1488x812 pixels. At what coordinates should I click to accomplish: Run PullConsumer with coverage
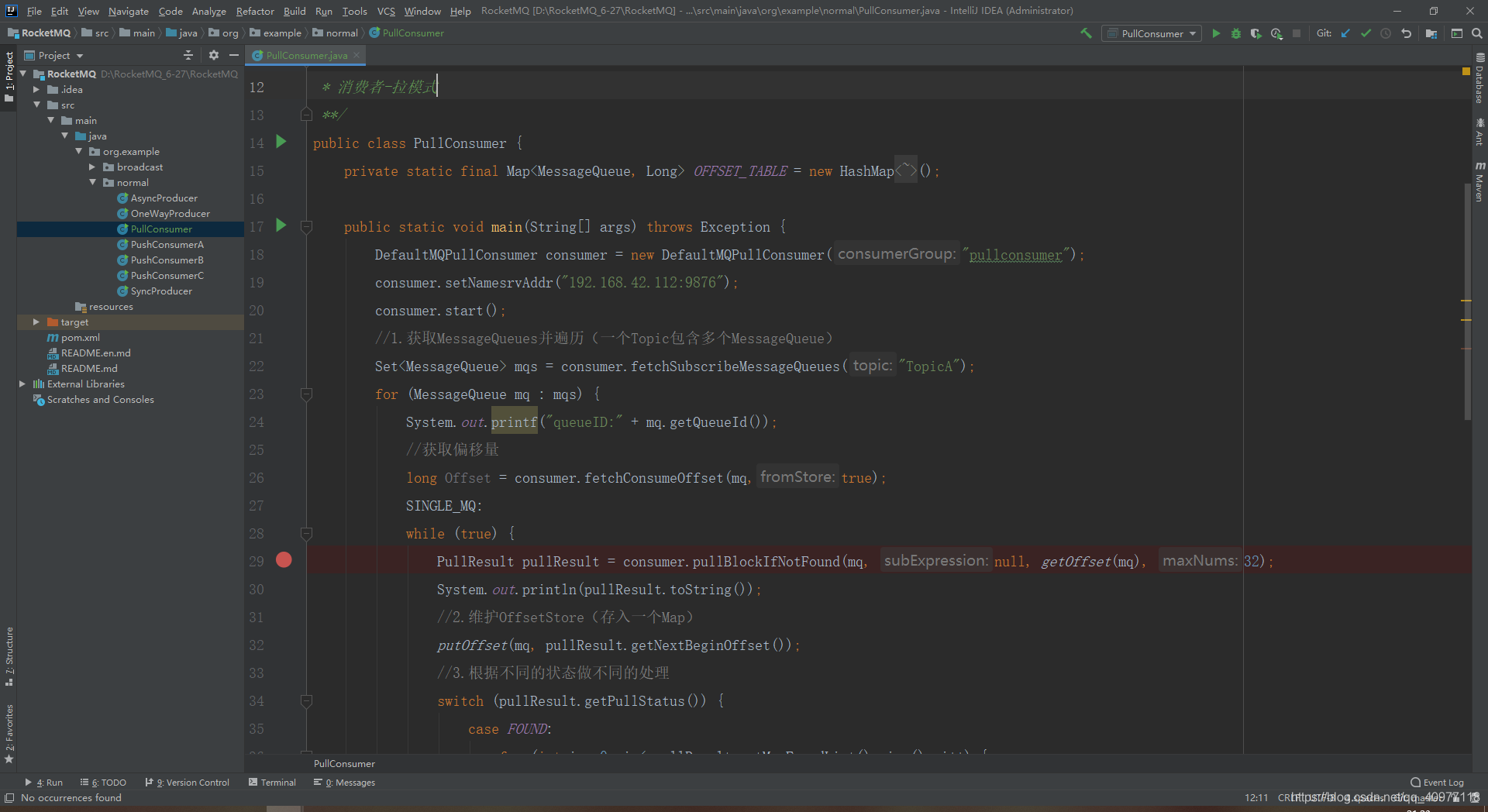point(1256,33)
